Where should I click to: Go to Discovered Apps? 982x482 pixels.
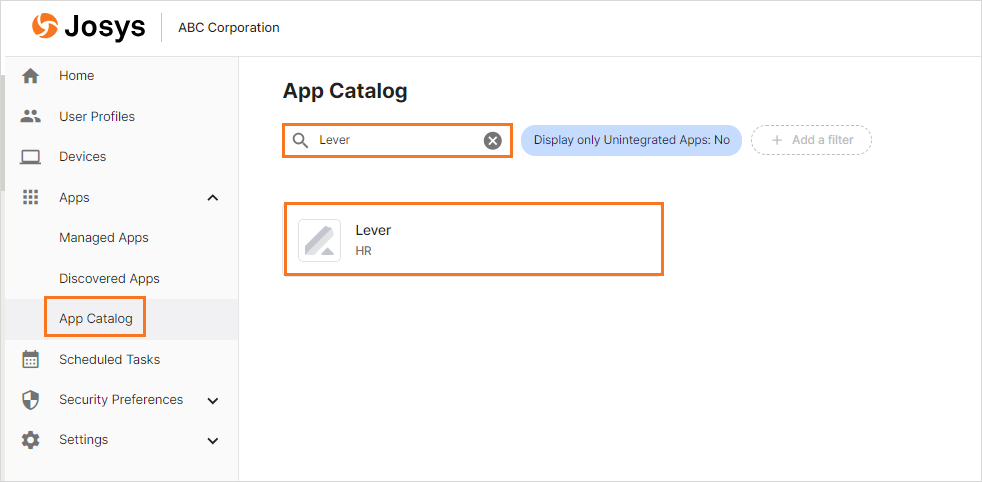(x=110, y=279)
